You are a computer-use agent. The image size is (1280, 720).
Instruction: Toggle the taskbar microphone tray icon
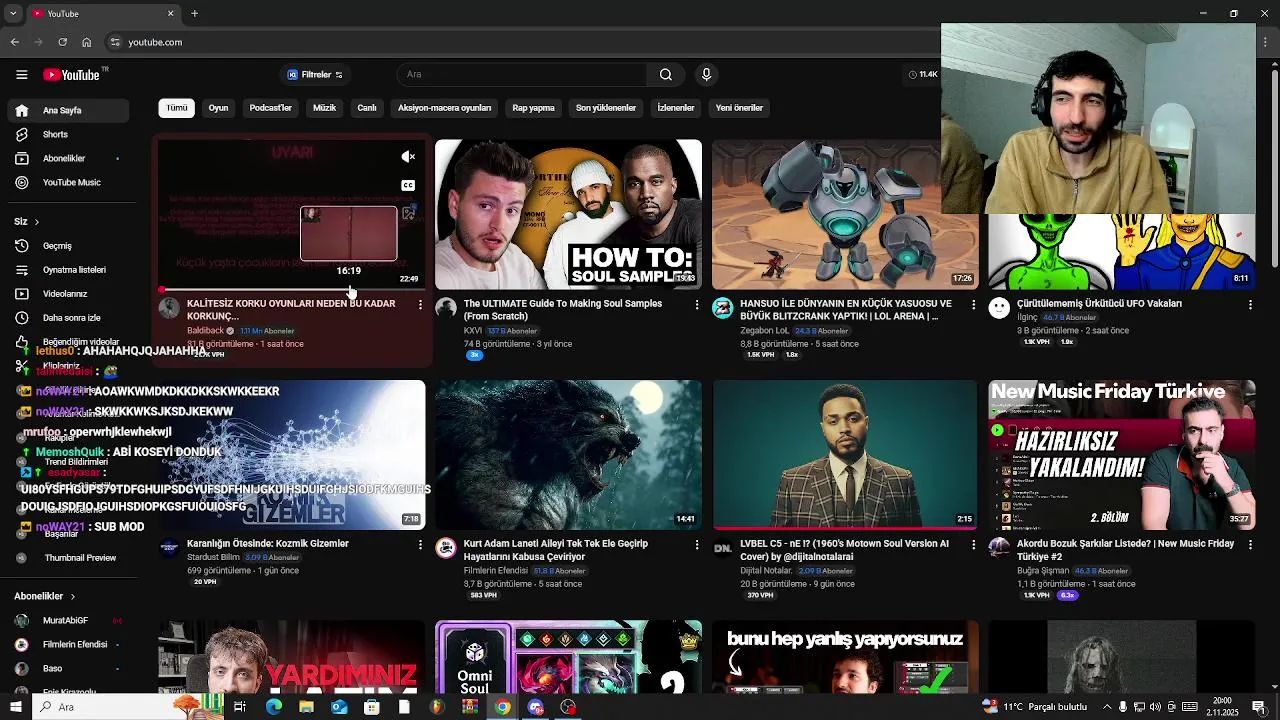click(x=1122, y=707)
